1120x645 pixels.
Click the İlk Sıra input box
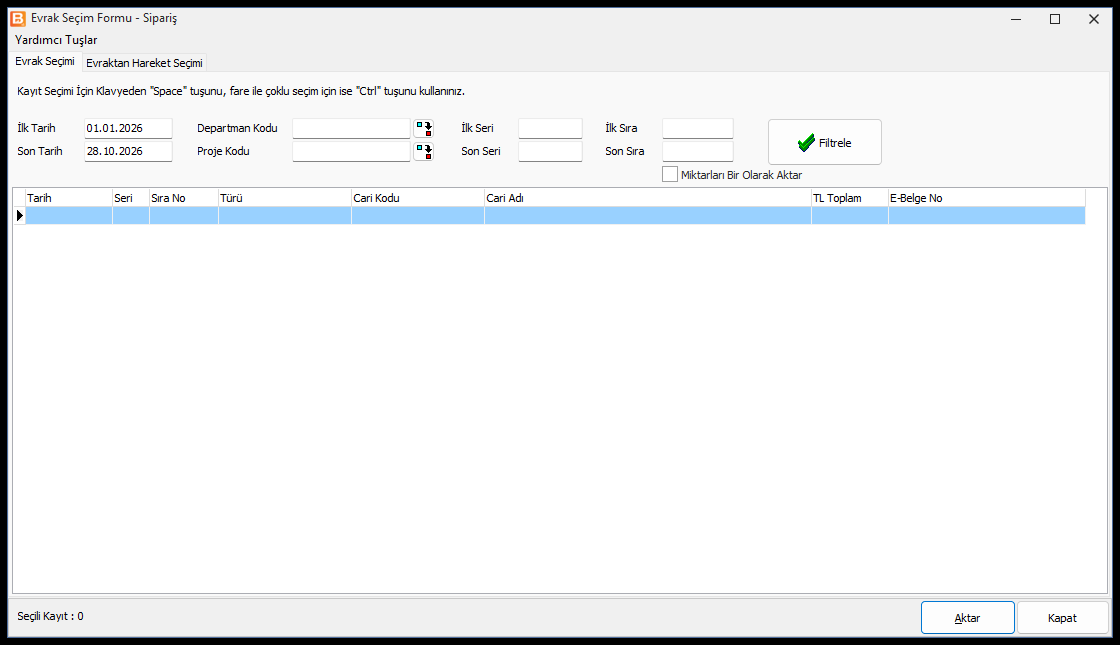(698, 129)
